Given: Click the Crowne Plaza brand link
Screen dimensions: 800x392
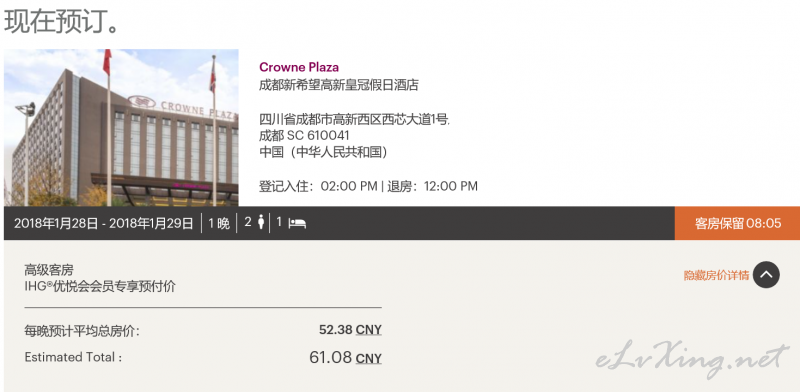Looking at the screenshot, I should pos(298,67).
